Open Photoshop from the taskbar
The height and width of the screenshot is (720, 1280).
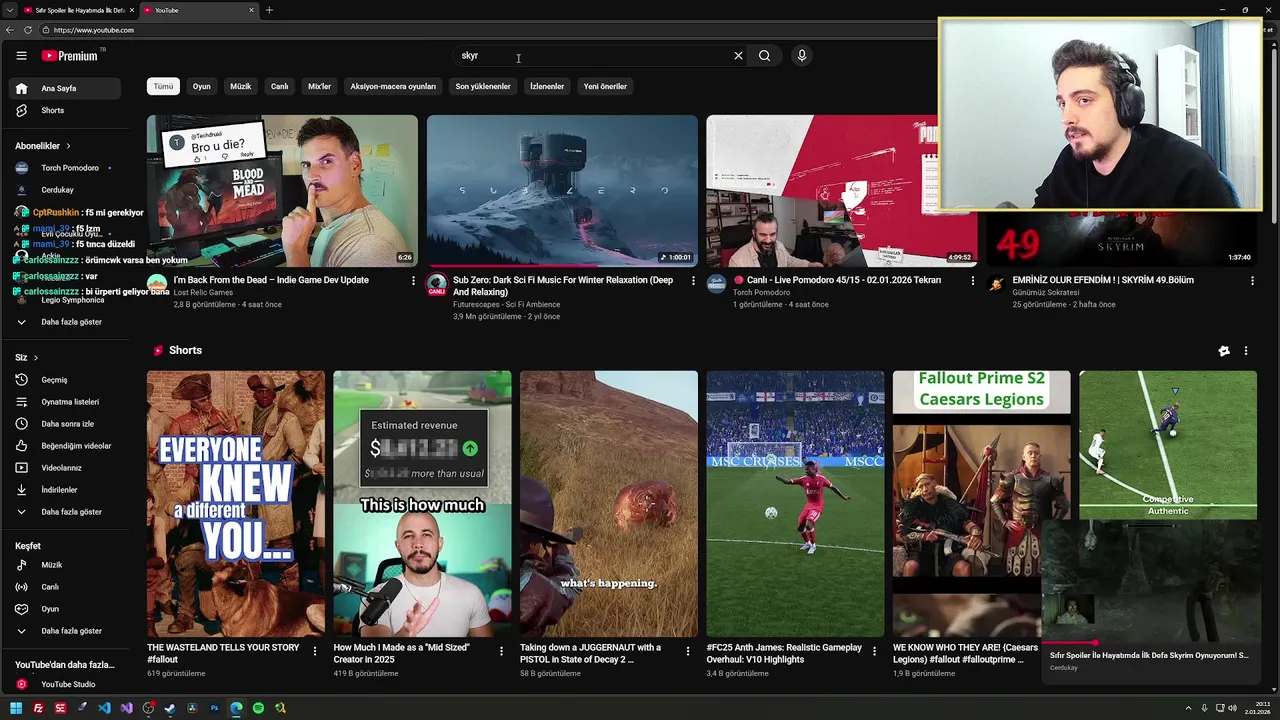pos(214,708)
